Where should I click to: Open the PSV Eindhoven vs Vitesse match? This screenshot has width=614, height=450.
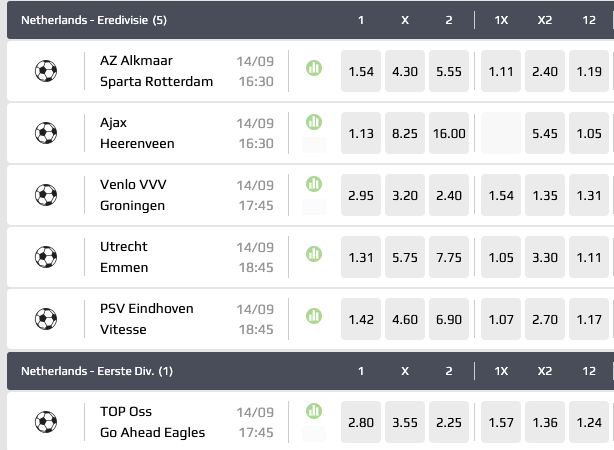(x=146, y=319)
